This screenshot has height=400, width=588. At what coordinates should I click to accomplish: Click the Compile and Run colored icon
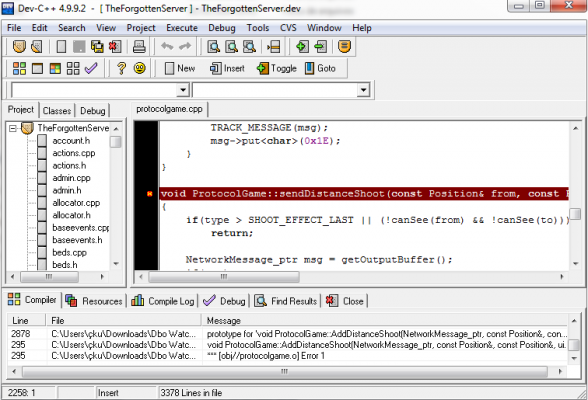55,68
